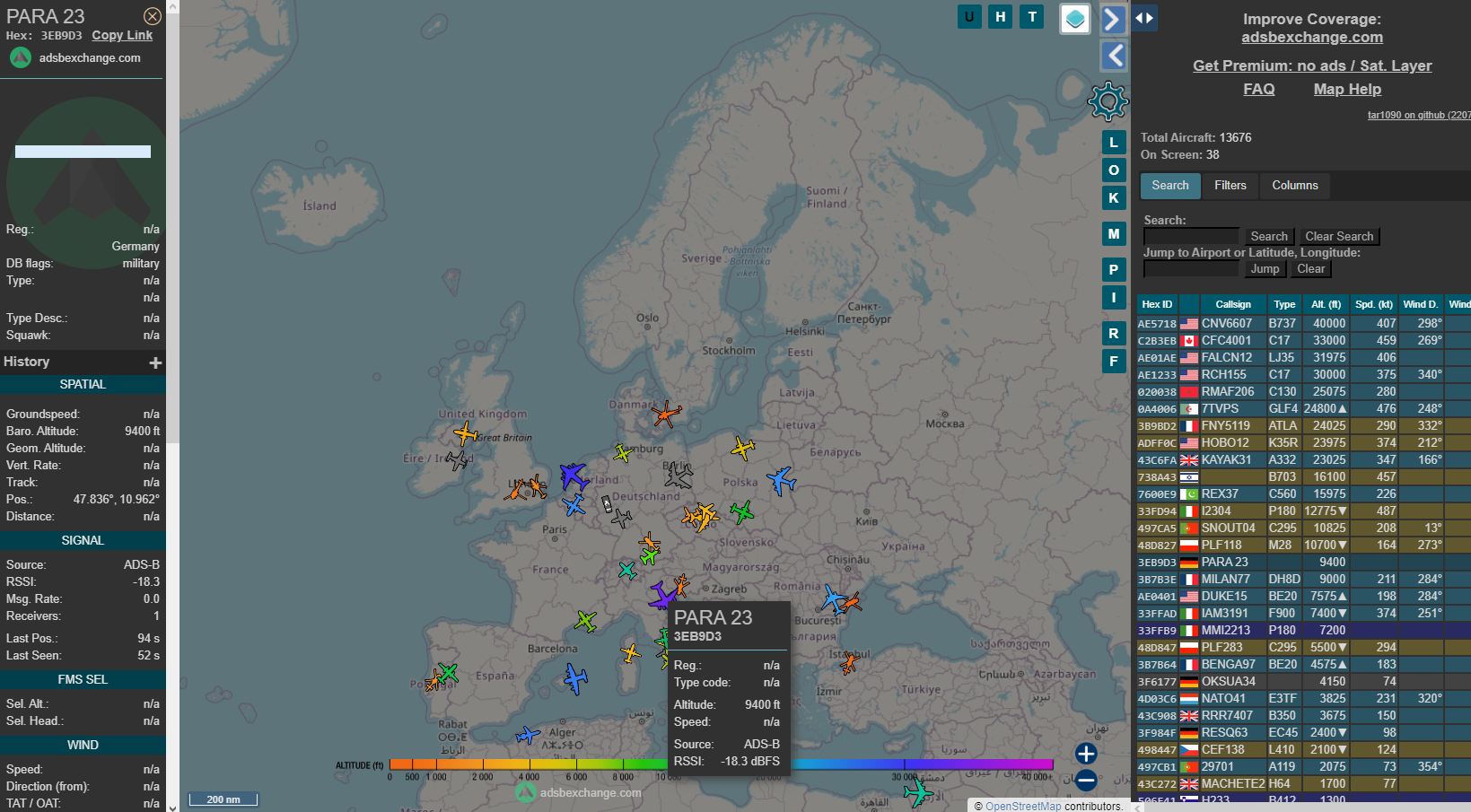The width and height of the screenshot is (1471, 812).
Task: Switch to the Columns tab
Action: 1295,186
